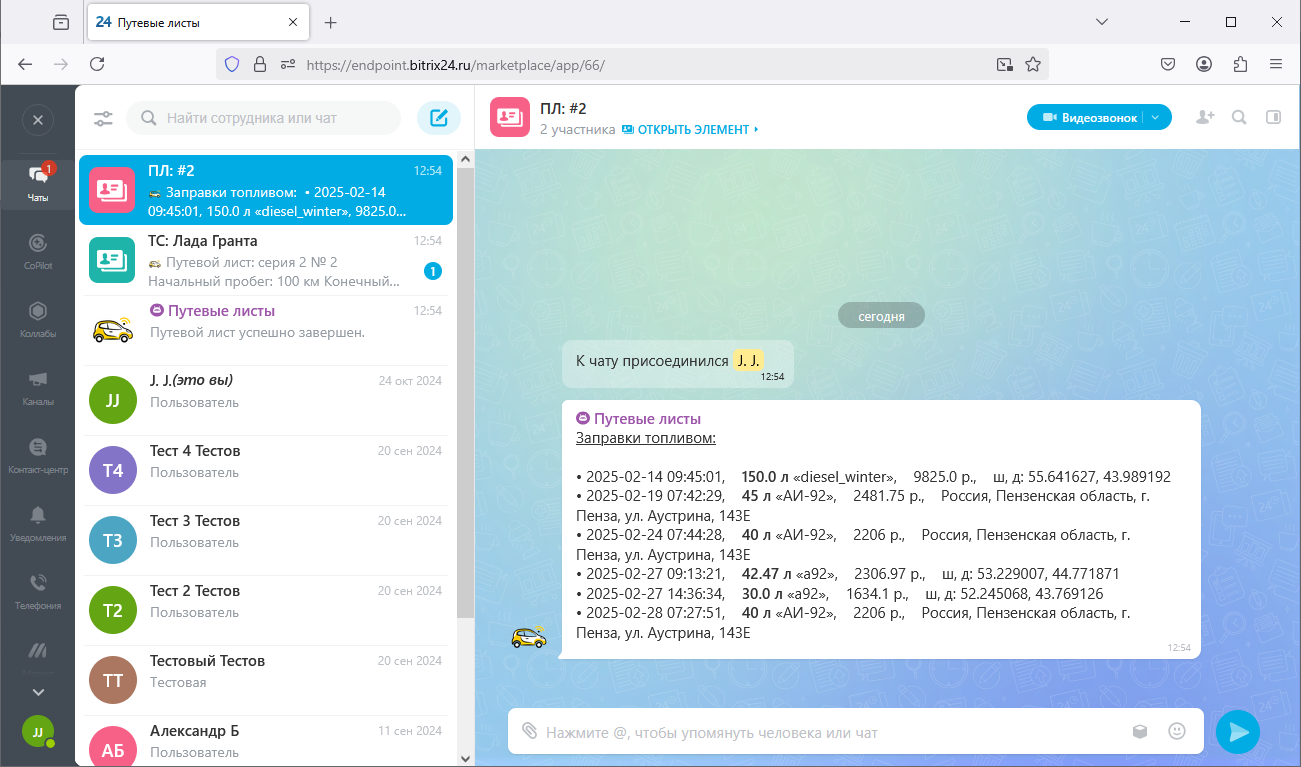Open Pocket save icon in toolbar
Viewport: 1301px width, 767px height.
[1168, 64]
